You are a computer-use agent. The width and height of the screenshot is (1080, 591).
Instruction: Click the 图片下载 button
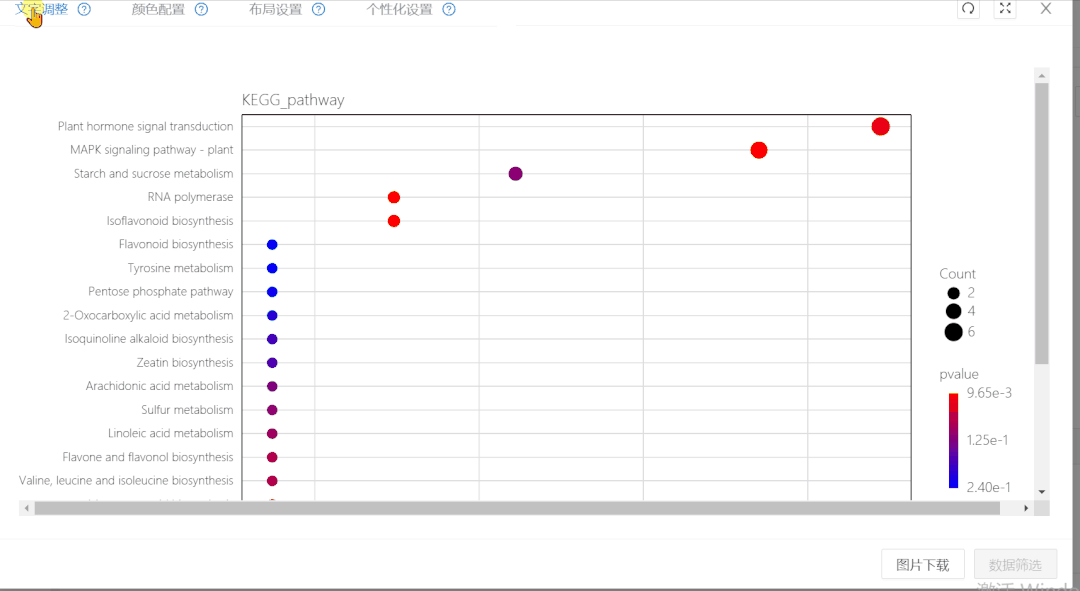coord(922,564)
